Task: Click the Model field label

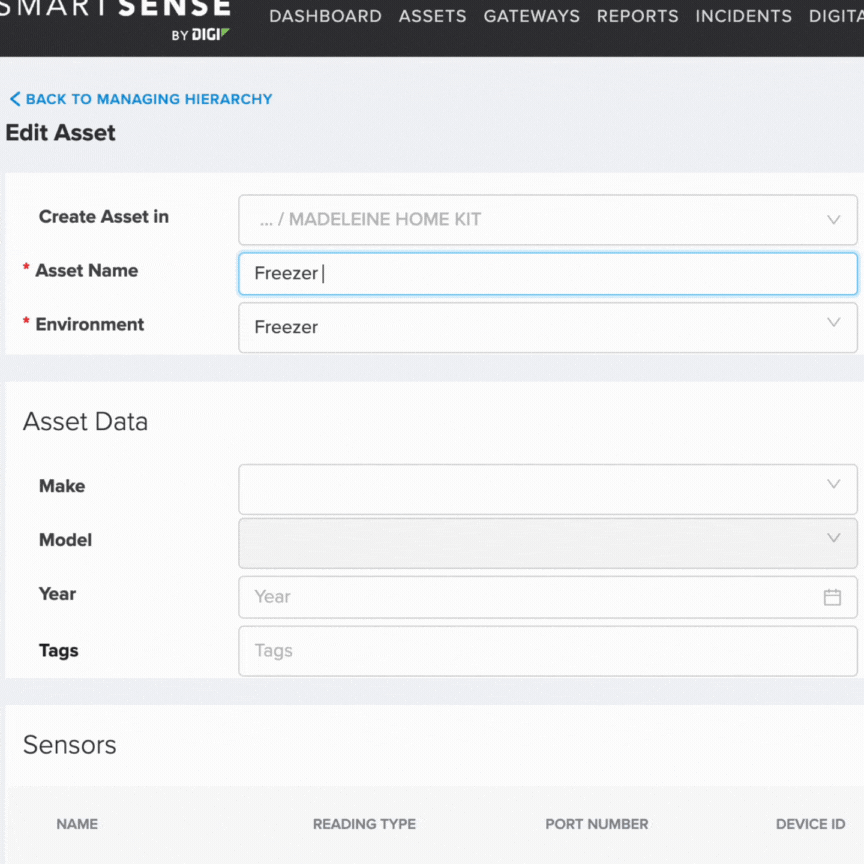Action: [x=65, y=540]
